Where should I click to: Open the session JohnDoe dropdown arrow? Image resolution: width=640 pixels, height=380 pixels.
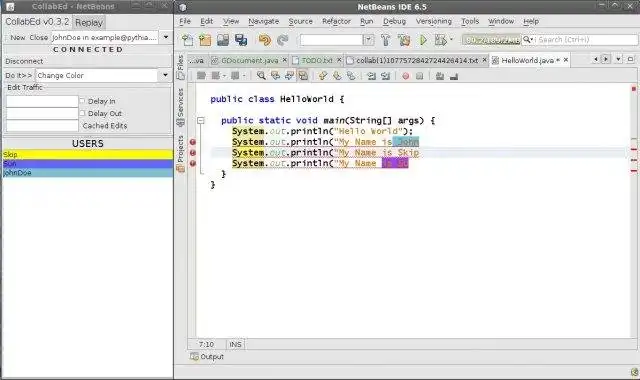[x=166, y=37]
